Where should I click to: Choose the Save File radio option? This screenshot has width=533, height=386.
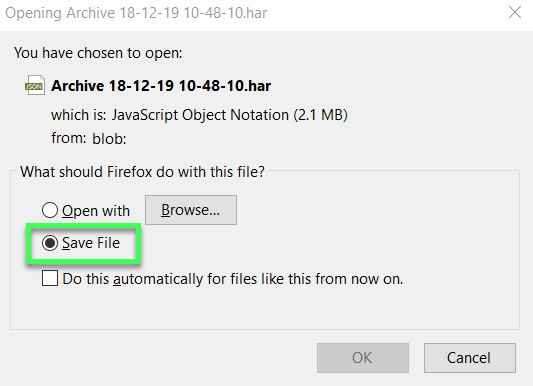50,243
